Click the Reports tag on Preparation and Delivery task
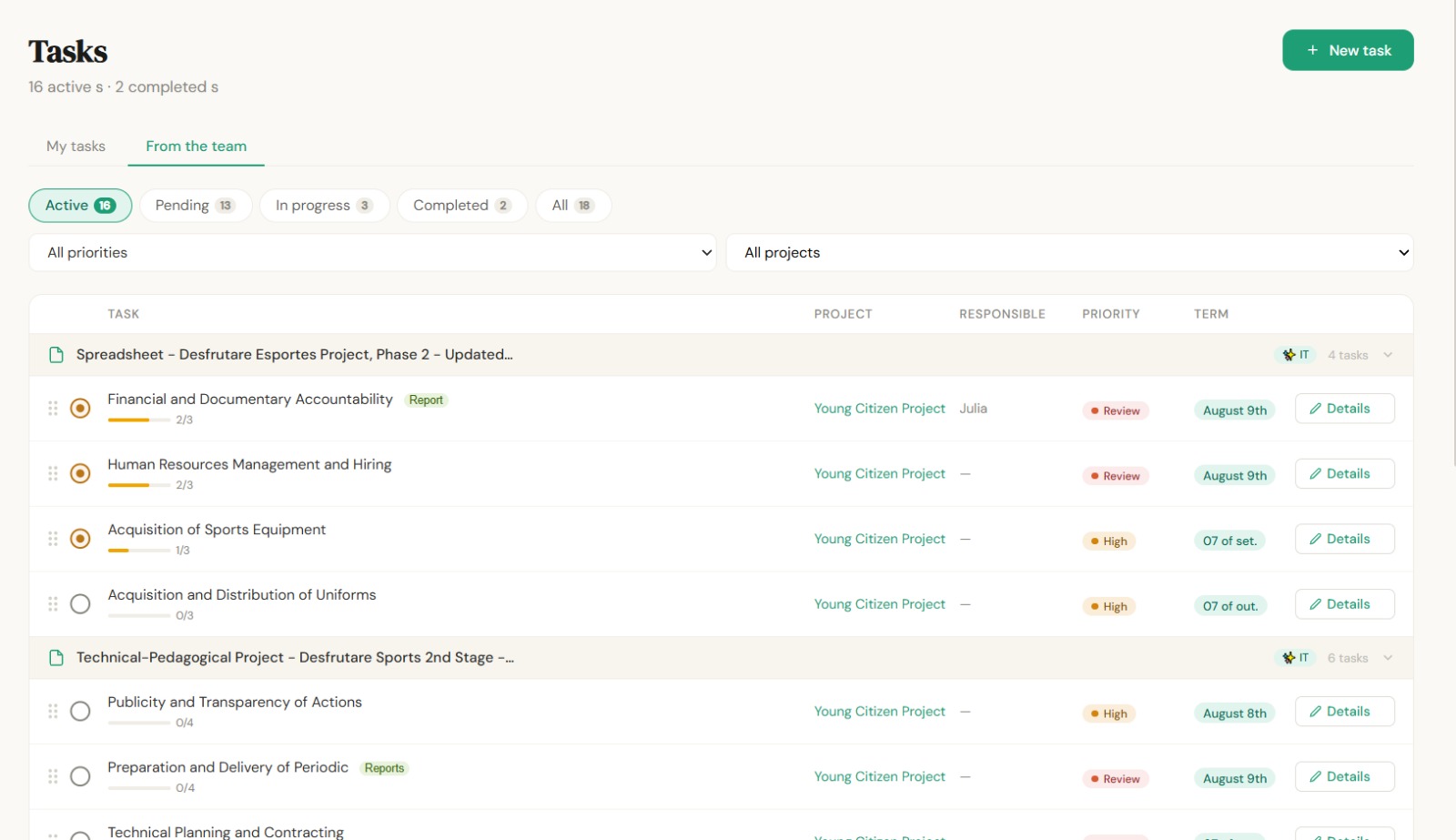 point(384,768)
